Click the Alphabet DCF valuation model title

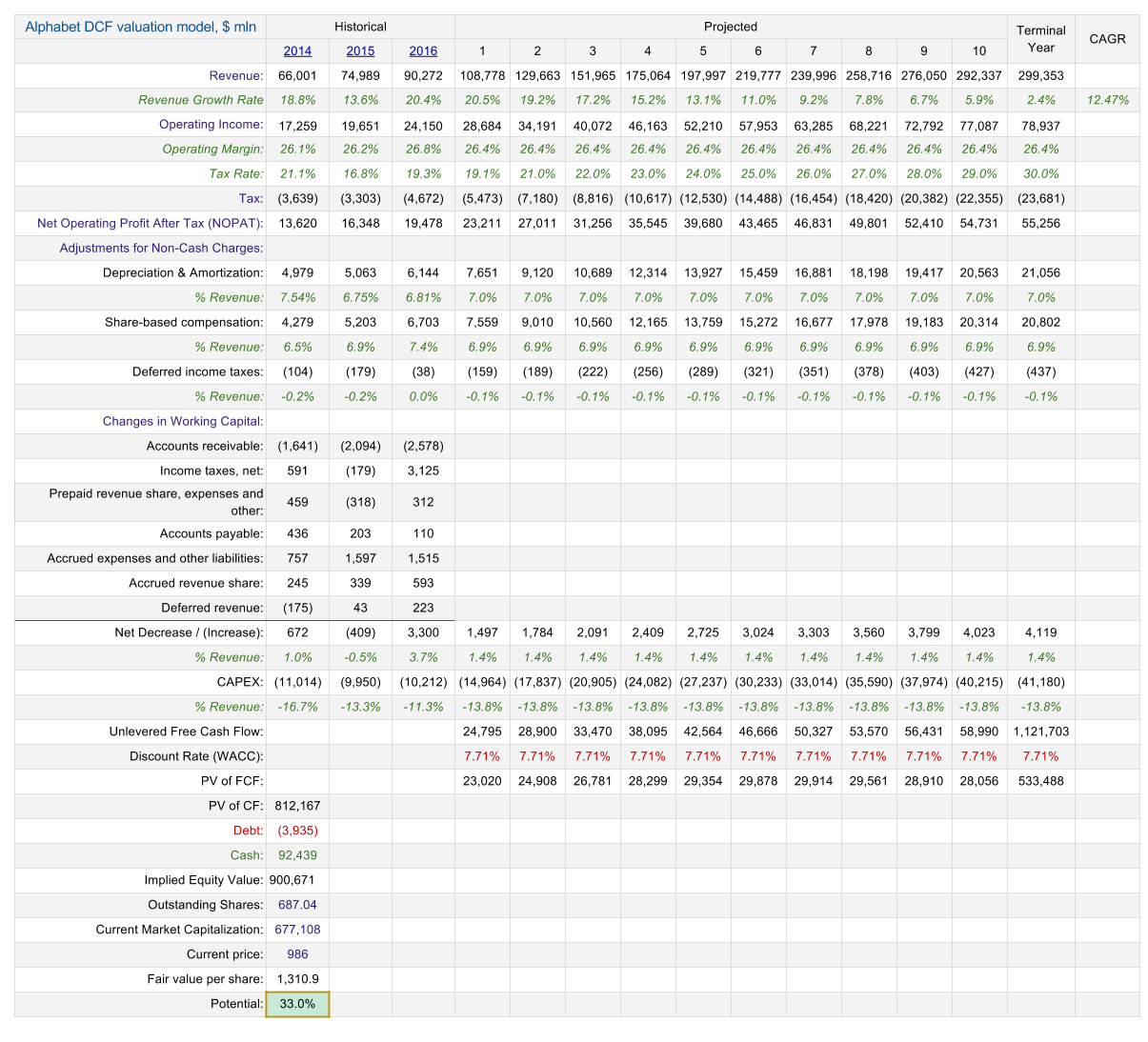(x=141, y=27)
